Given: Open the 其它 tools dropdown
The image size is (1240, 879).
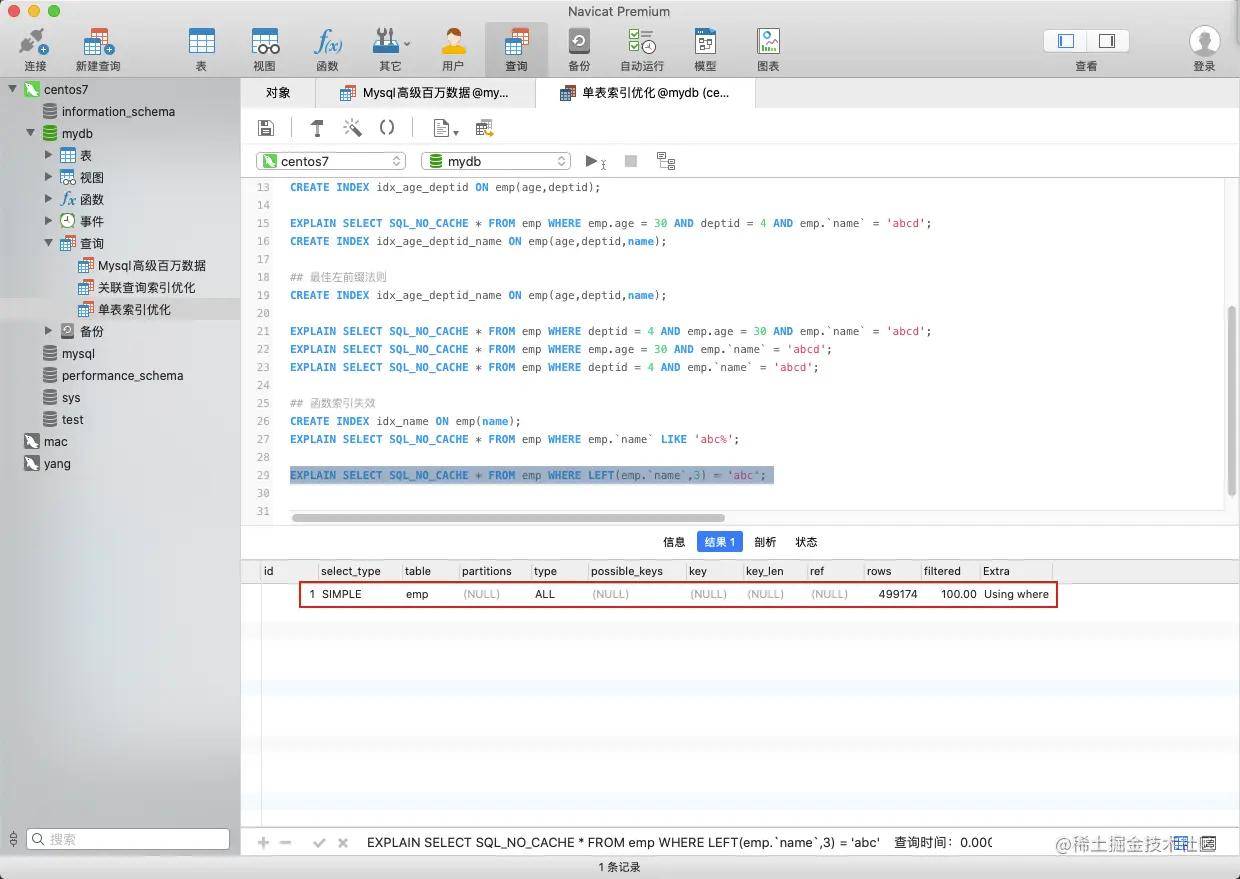Looking at the screenshot, I should [391, 49].
